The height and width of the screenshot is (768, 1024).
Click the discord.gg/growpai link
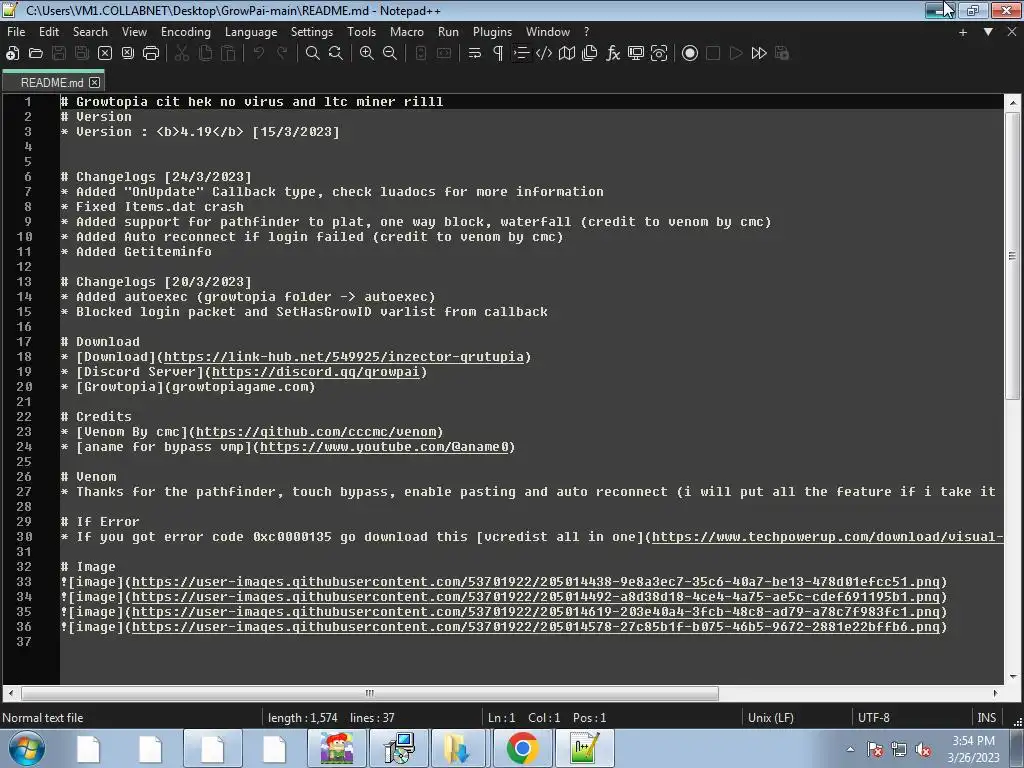315,372
